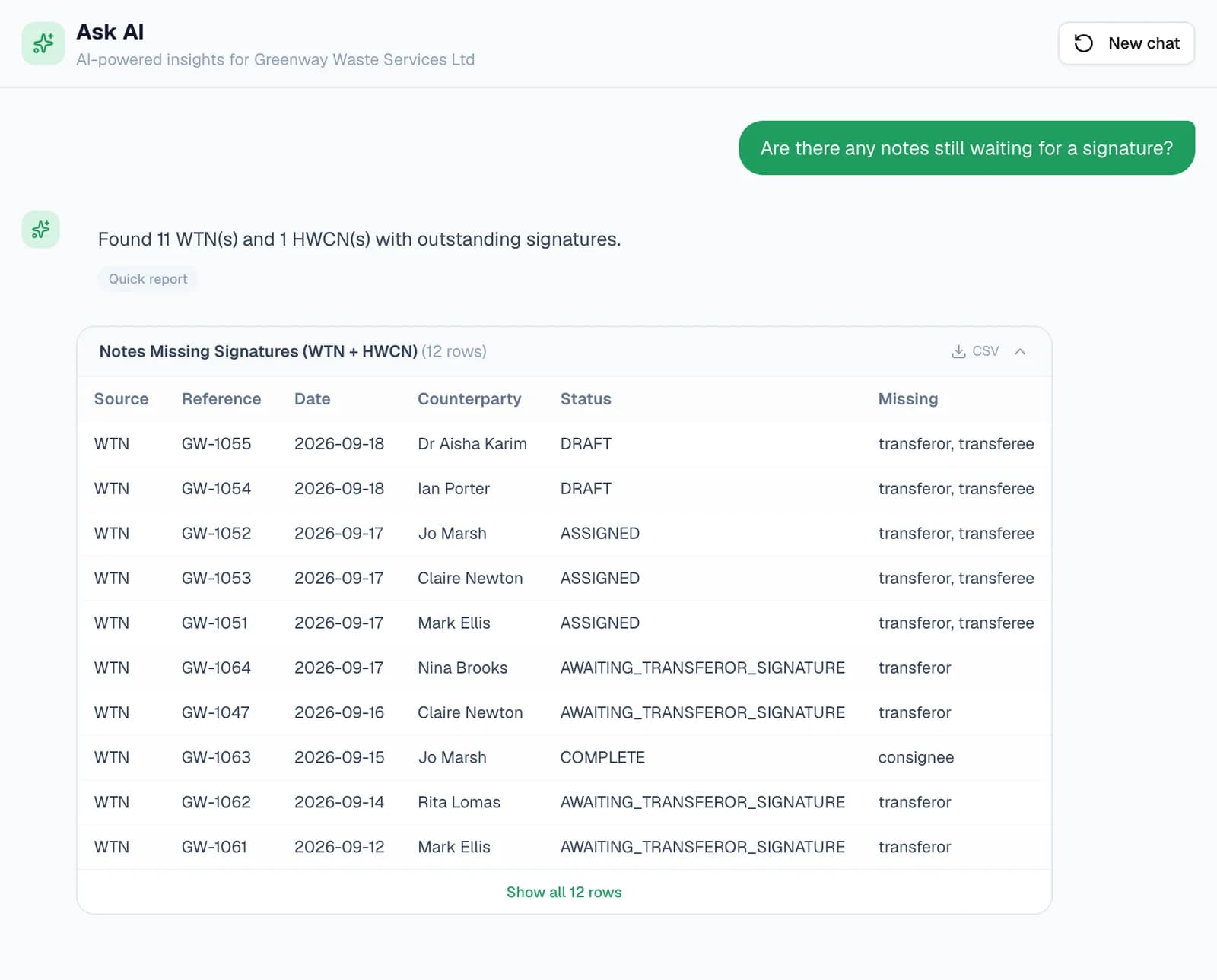Viewport: 1217px width, 980px height.
Task: Collapse the Notes Missing Signatures table
Action: [x=1020, y=351]
